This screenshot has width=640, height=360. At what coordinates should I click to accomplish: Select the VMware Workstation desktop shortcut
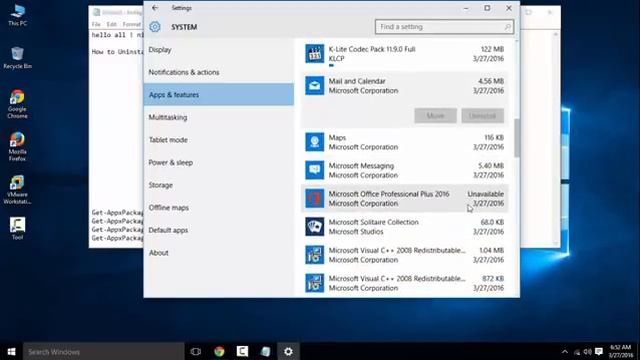[x=18, y=189]
